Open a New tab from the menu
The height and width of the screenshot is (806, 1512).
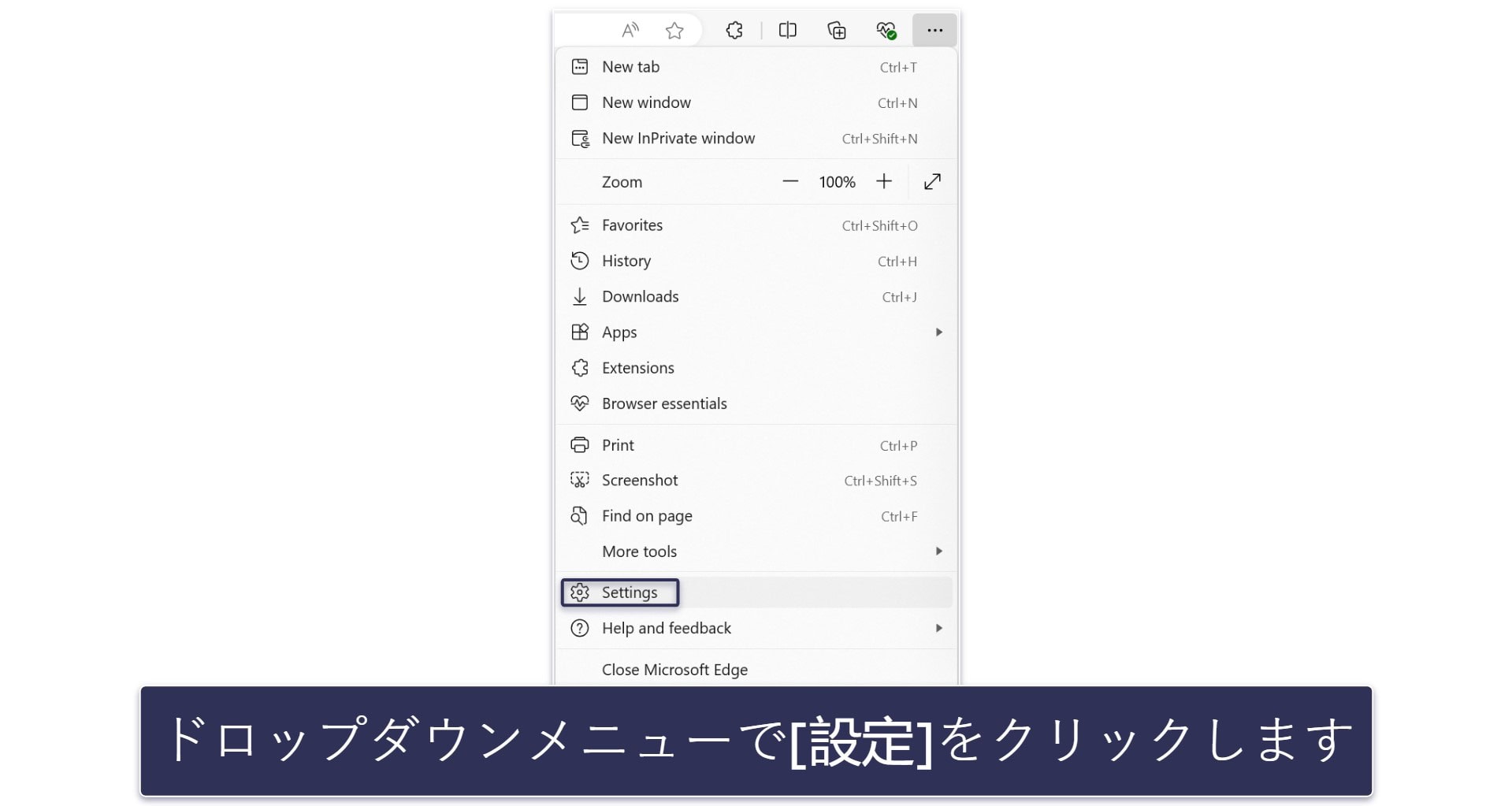pos(756,67)
